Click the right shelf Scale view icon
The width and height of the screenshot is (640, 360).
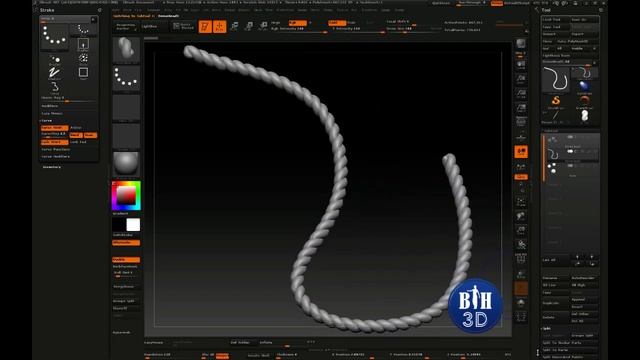521,231
